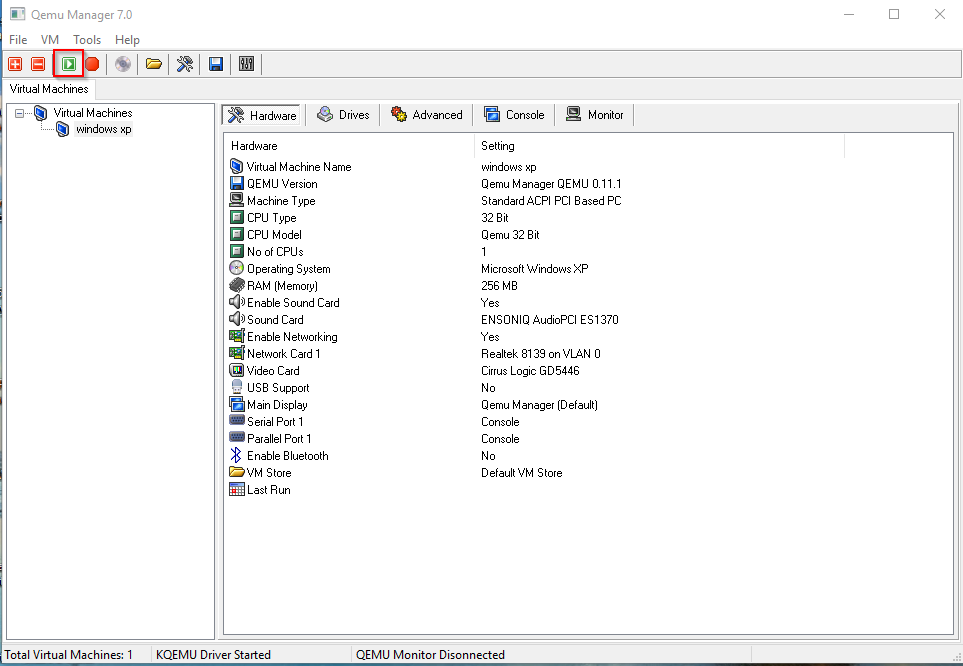Click 'KQEMU Driver Started' status text

213,654
